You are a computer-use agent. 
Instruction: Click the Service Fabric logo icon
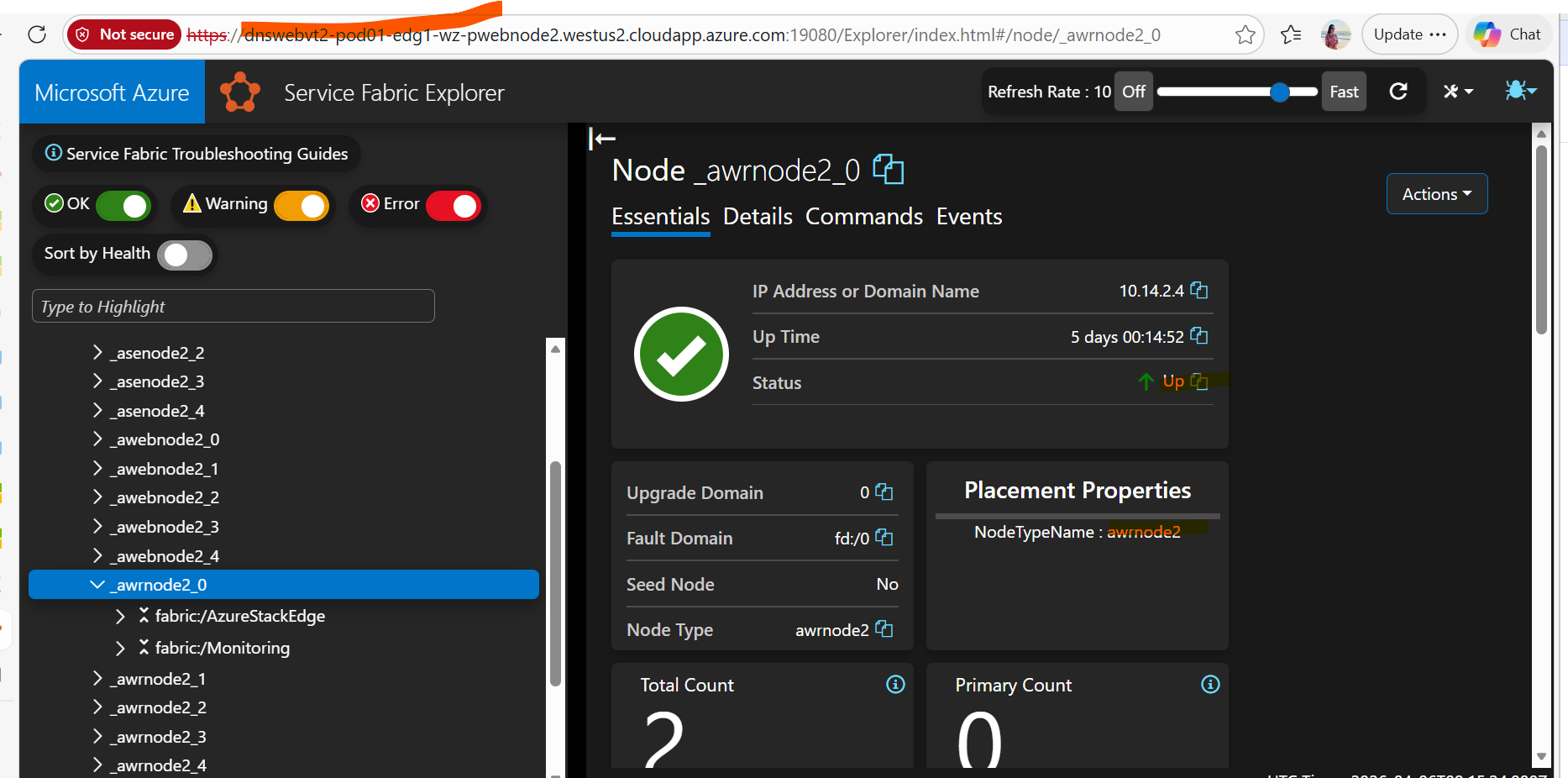[240, 92]
